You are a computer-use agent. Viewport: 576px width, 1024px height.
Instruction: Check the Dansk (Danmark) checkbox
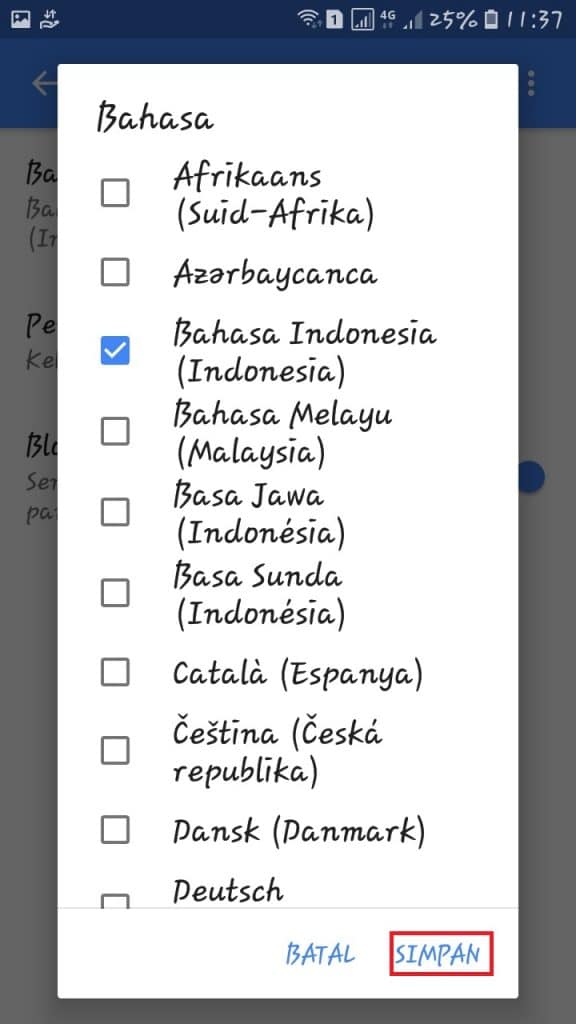click(114, 829)
